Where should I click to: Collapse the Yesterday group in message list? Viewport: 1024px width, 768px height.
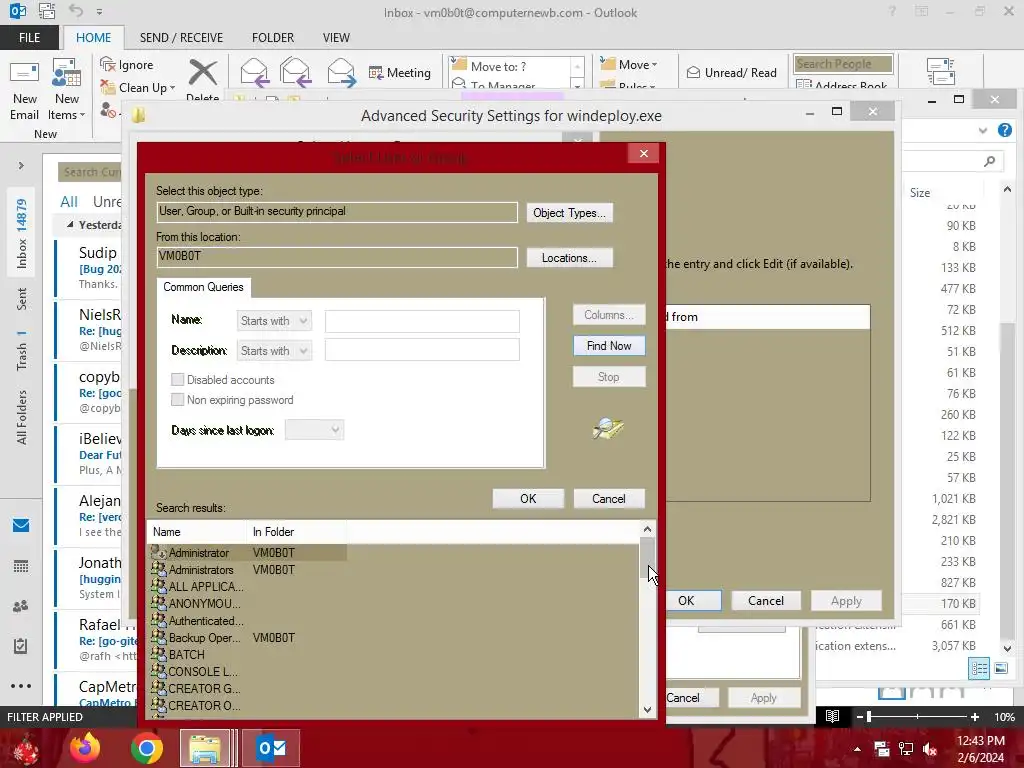coord(70,225)
